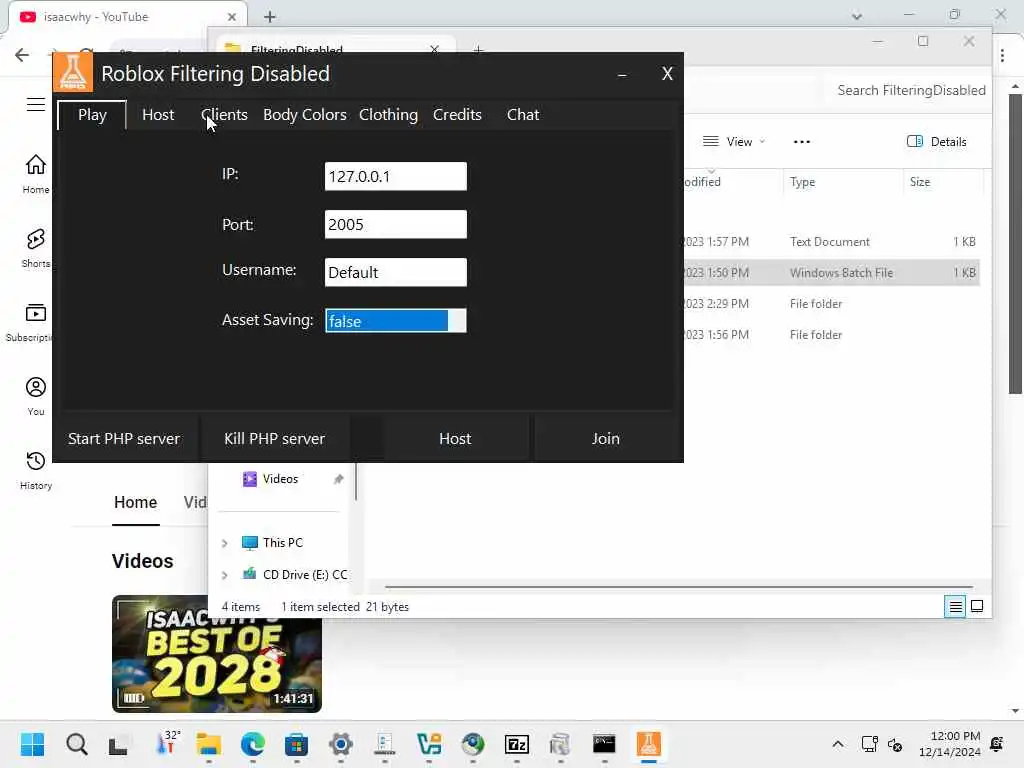
Task: Open the See more options in Explorer
Action: [802, 142]
